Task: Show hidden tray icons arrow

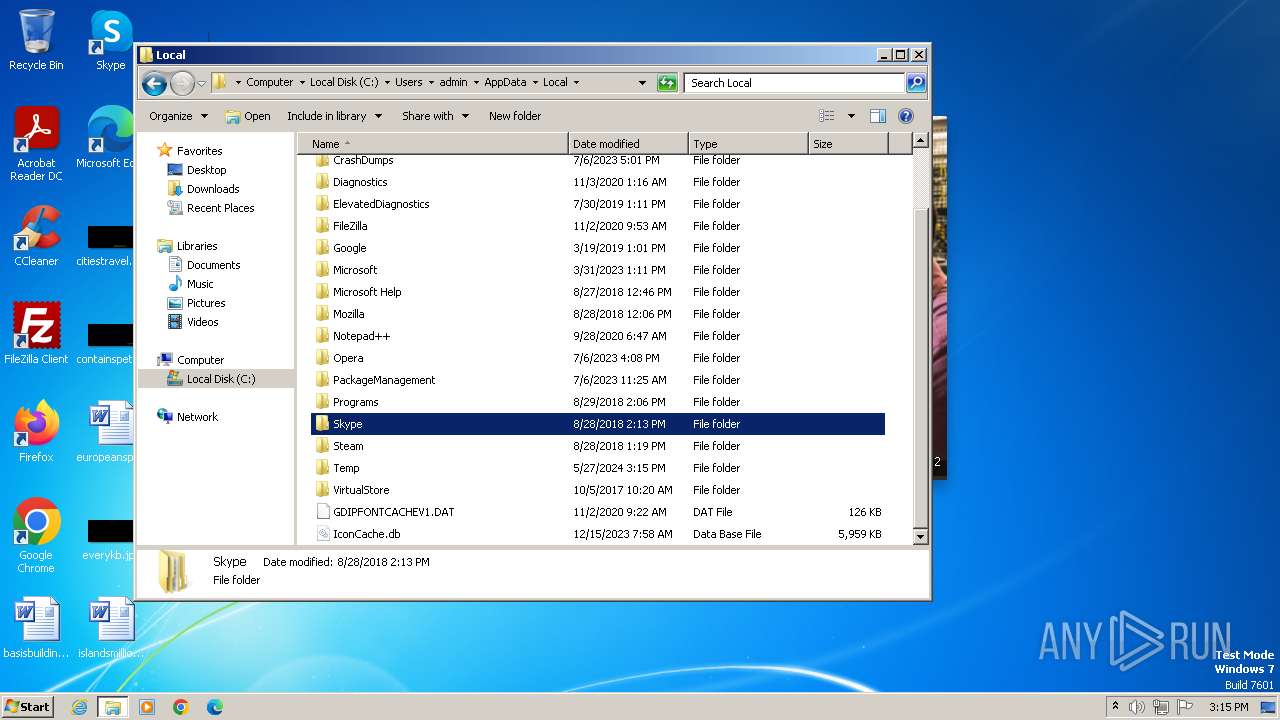Action: 1115,707
